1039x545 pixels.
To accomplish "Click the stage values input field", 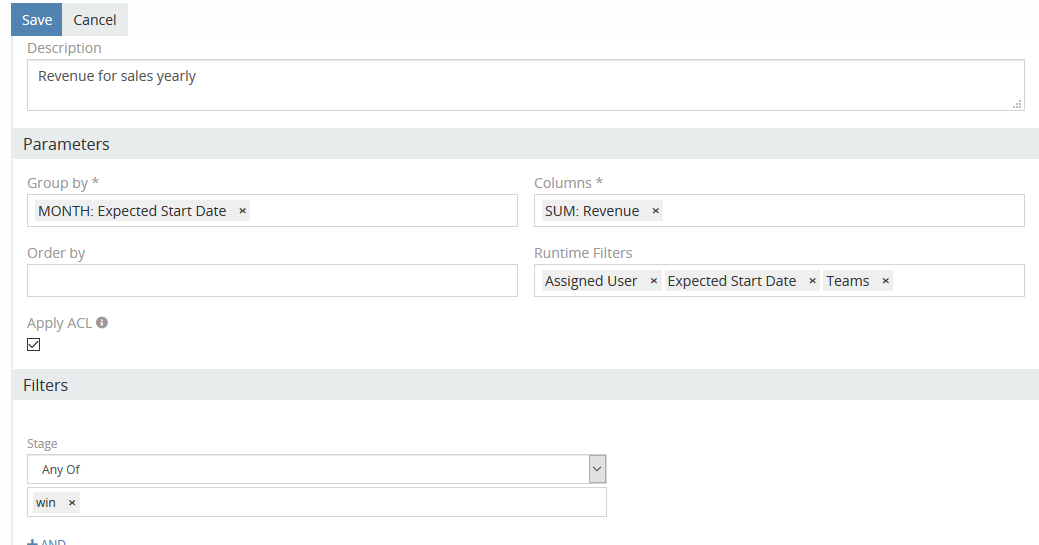I will point(340,503).
